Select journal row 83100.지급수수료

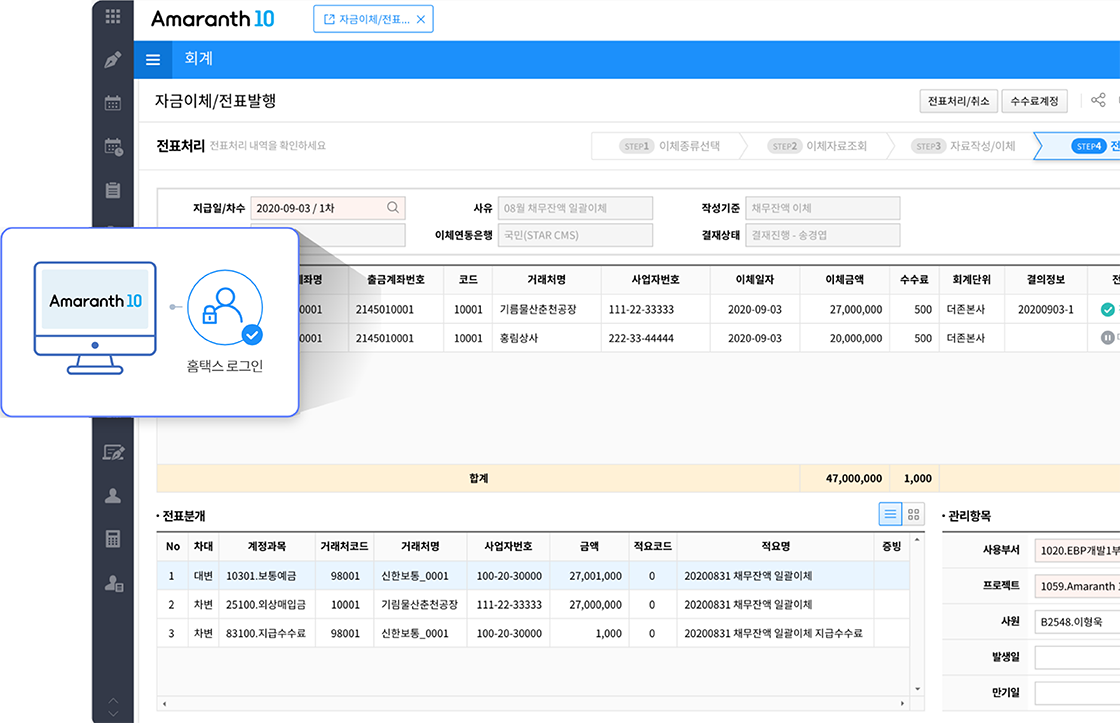(x=533, y=633)
